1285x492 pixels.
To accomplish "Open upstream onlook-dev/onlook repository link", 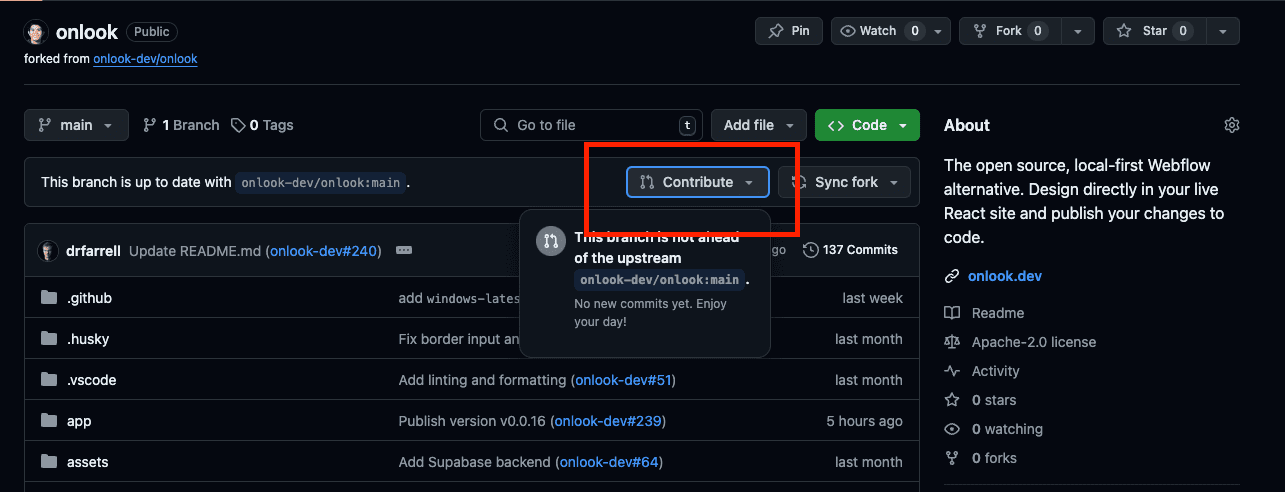I will point(145,59).
